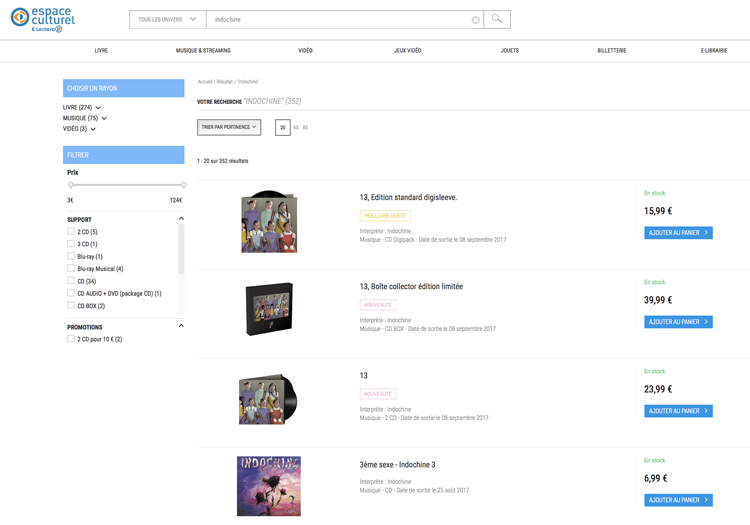Expand the Musique (75) category
750x525 pixels.
coord(85,118)
